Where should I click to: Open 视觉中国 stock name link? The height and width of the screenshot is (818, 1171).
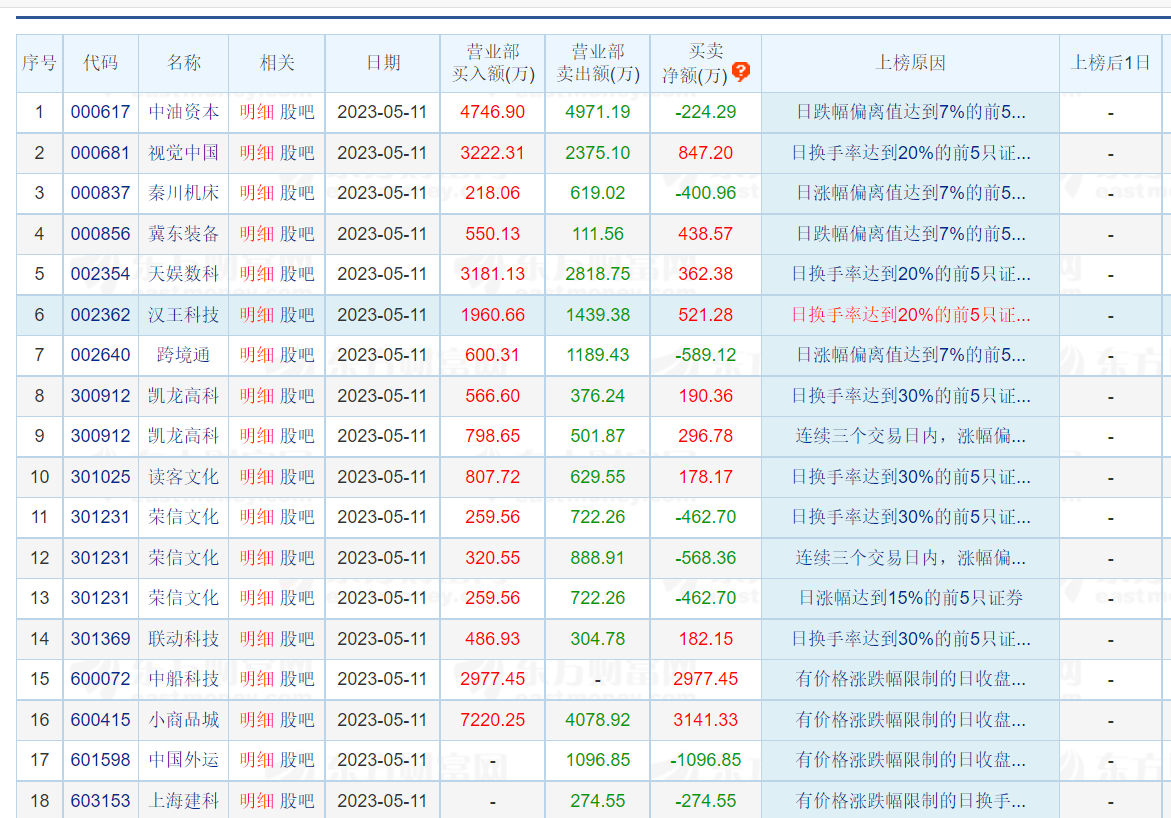coord(184,152)
